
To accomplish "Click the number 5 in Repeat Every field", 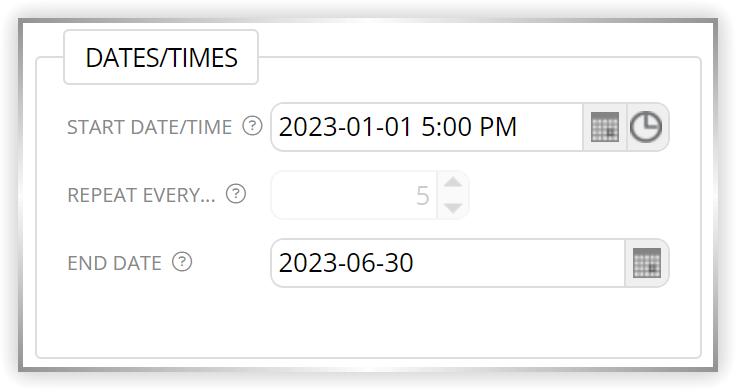I will click(x=422, y=195).
